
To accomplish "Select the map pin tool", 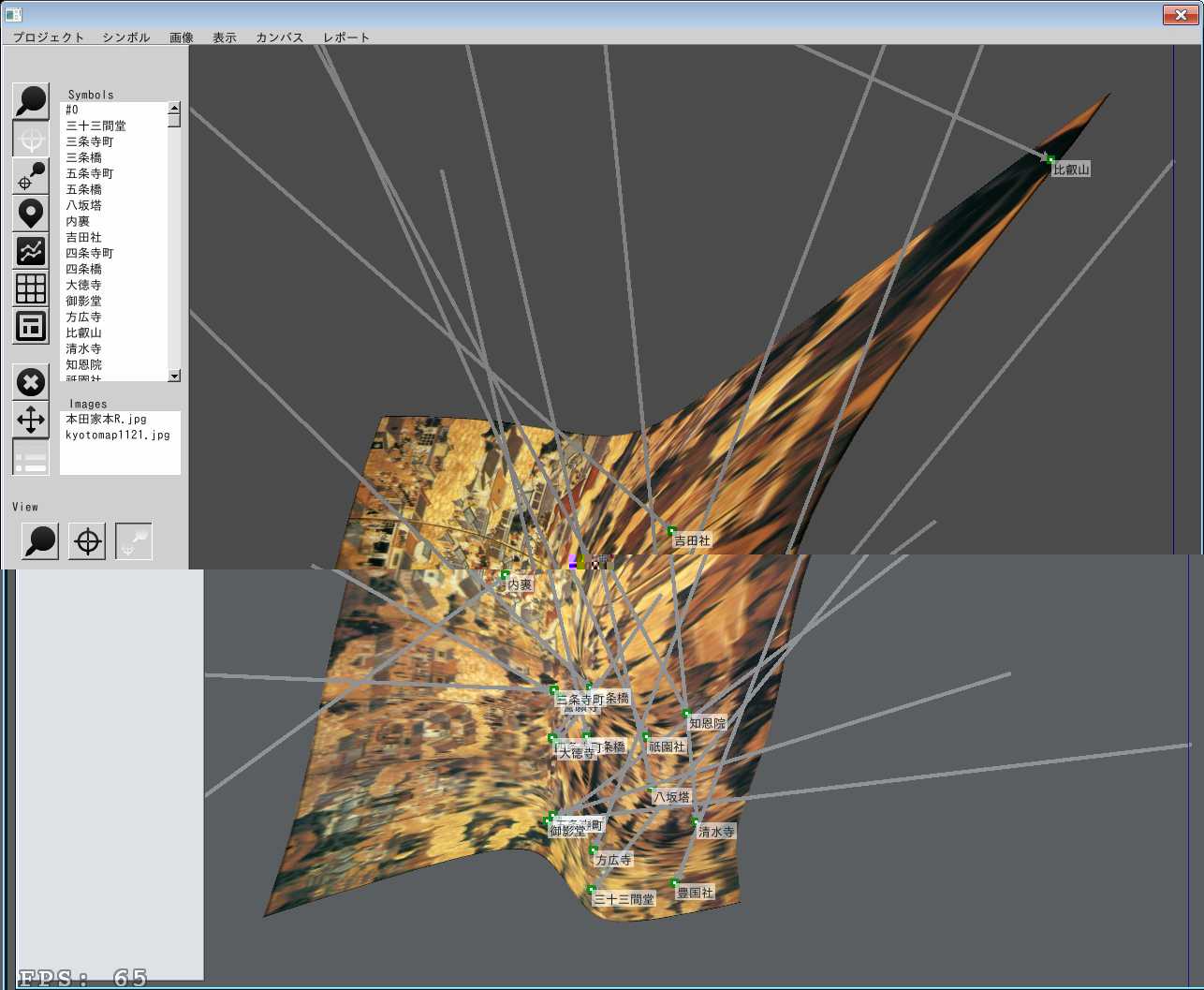I will coord(31,214).
